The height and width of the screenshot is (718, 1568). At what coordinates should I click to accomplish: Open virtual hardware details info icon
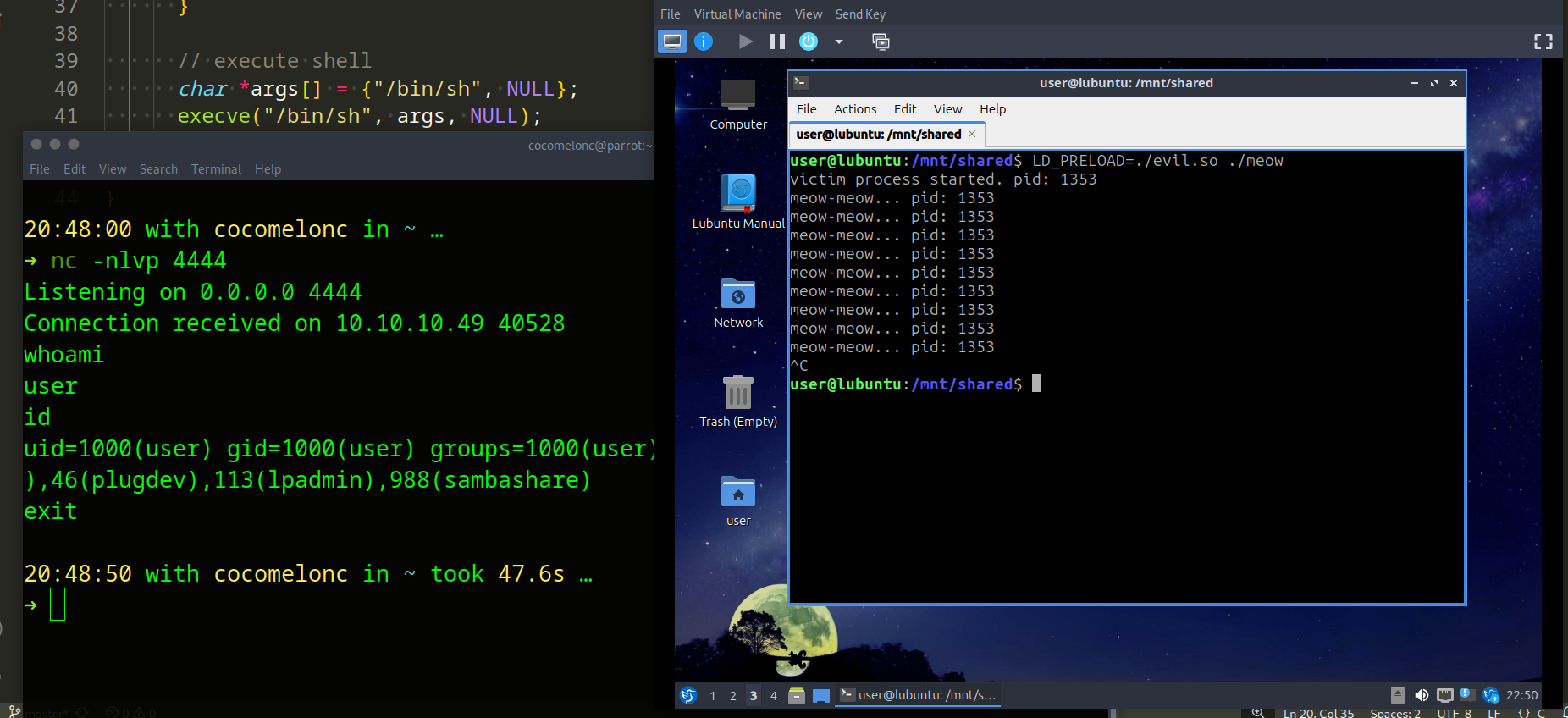[704, 41]
